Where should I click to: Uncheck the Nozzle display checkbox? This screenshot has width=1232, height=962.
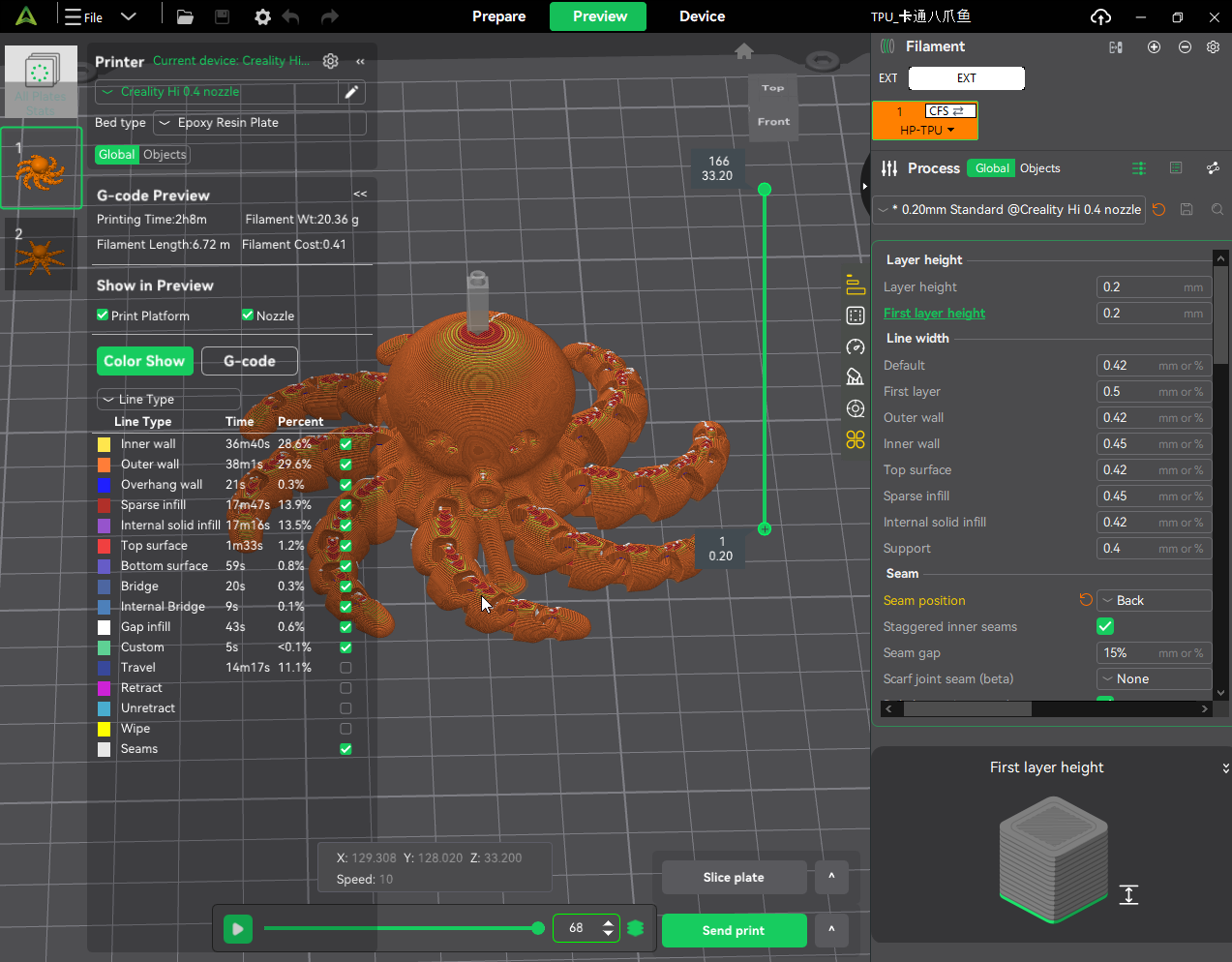[248, 316]
